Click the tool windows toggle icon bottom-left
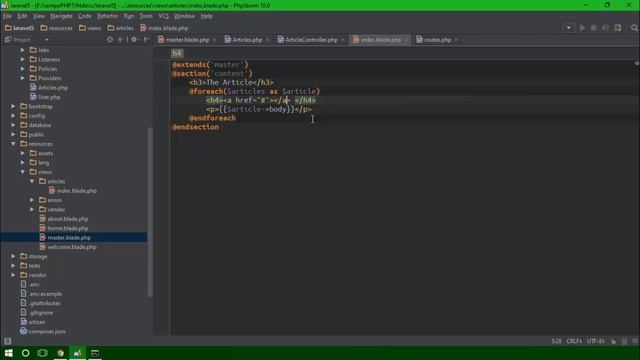Screen dimensions: 640x360 coord(8,341)
